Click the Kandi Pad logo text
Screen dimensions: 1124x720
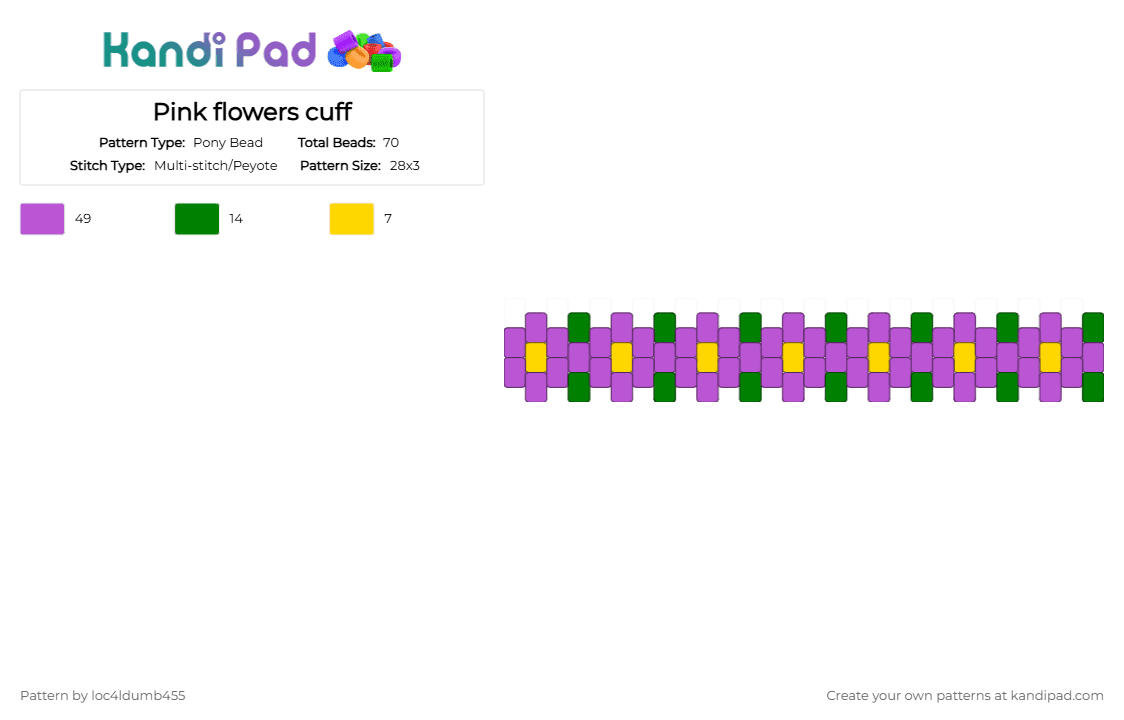[209, 50]
